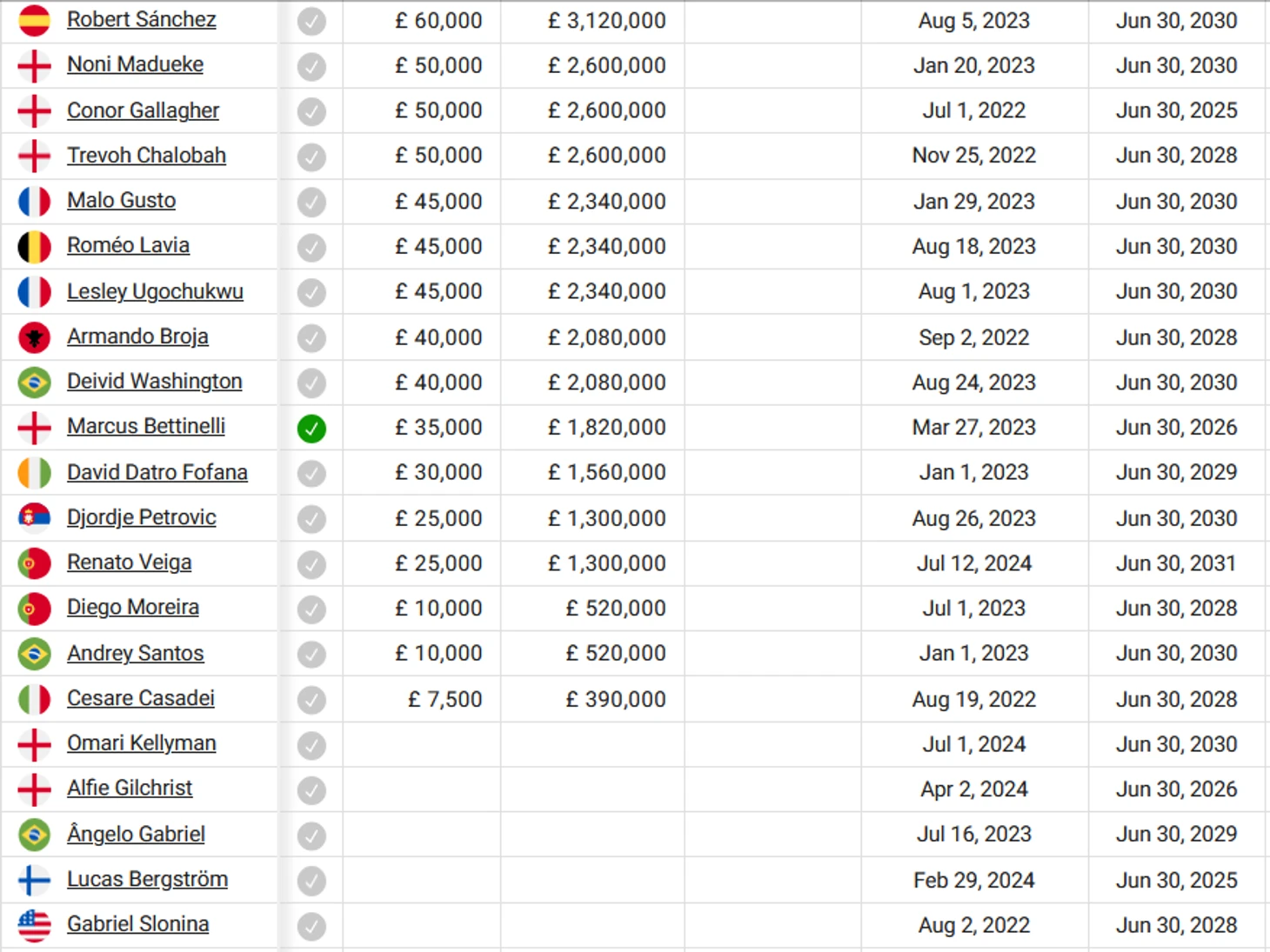Click the Ivory Coast flag beside David Datro Fofana

[34, 473]
